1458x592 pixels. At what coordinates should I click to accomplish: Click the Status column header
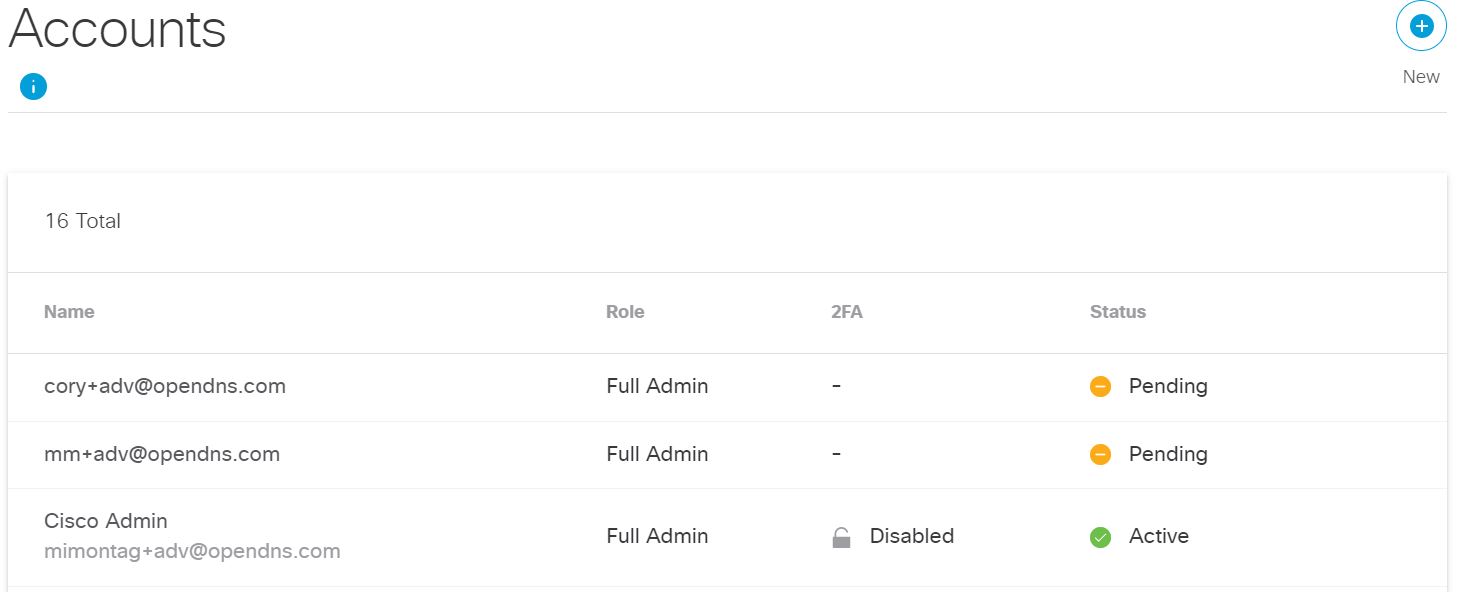(1118, 312)
